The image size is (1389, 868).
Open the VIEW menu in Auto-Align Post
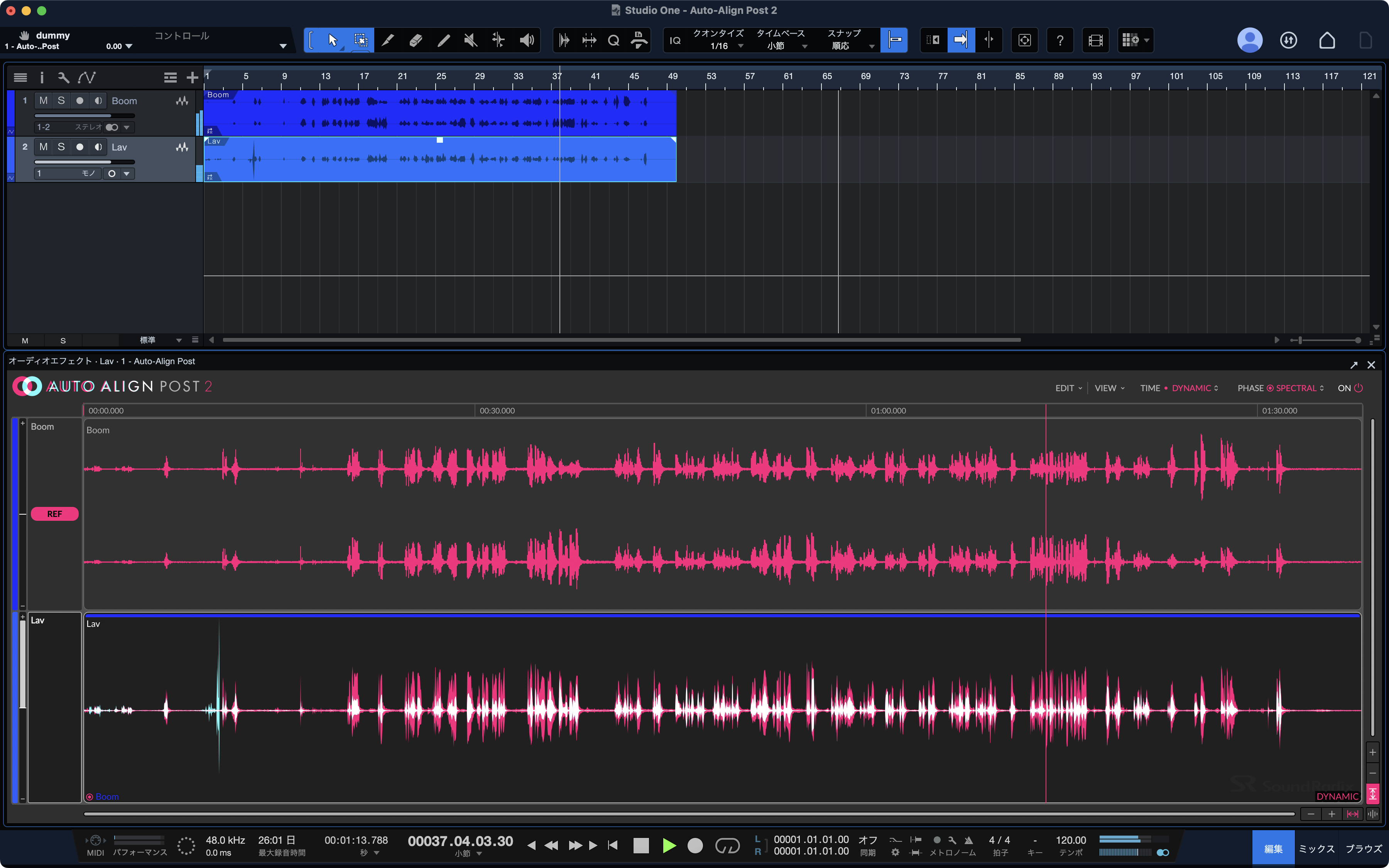[x=1109, y=388]
